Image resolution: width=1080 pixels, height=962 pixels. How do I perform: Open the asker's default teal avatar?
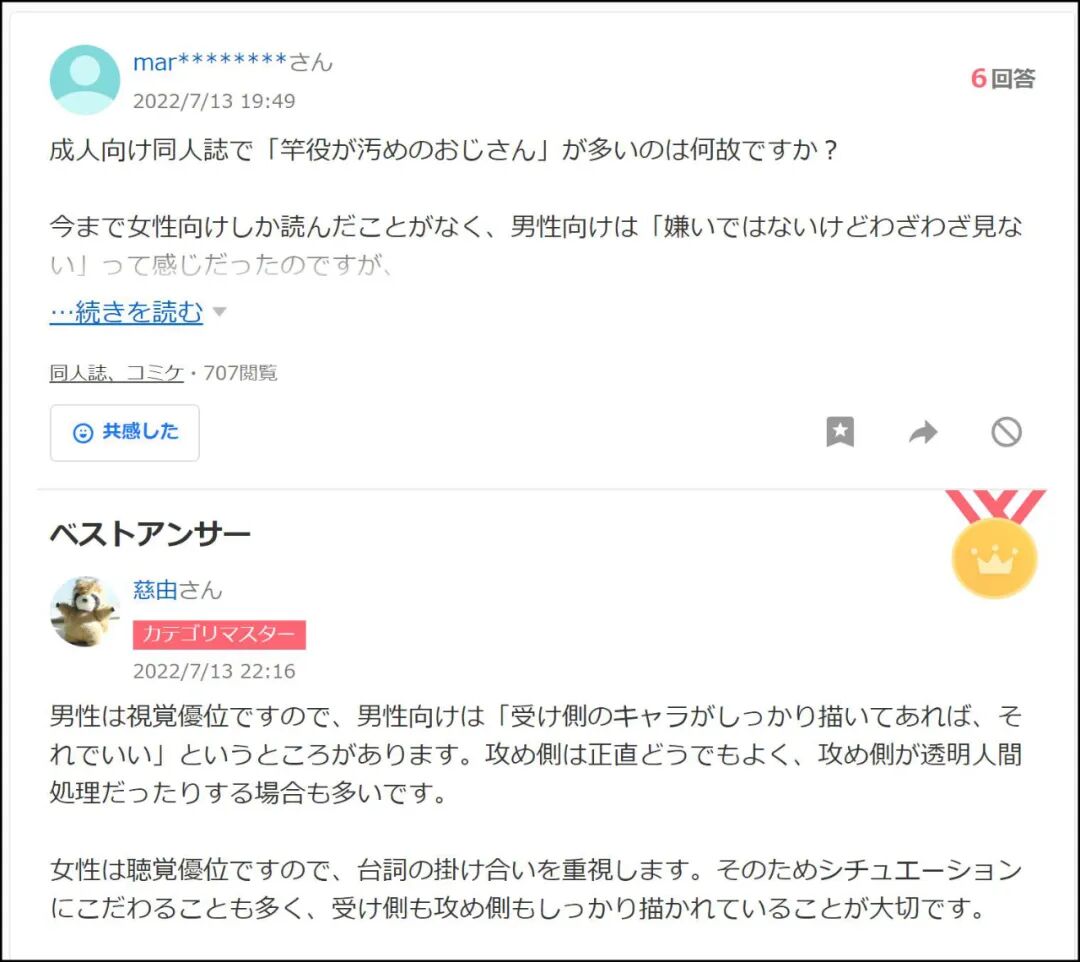pos(85,80)
